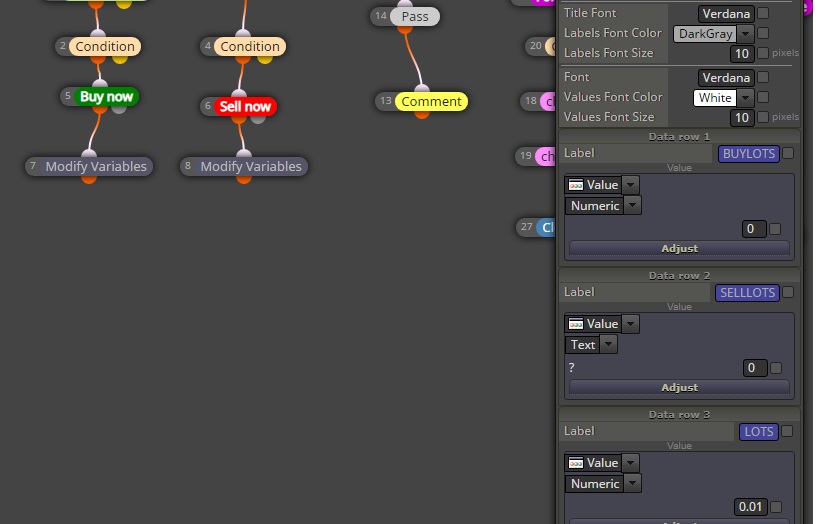Open Data row 3 Value source dropdown
The image size is (819, 524).
click(630, 463)
